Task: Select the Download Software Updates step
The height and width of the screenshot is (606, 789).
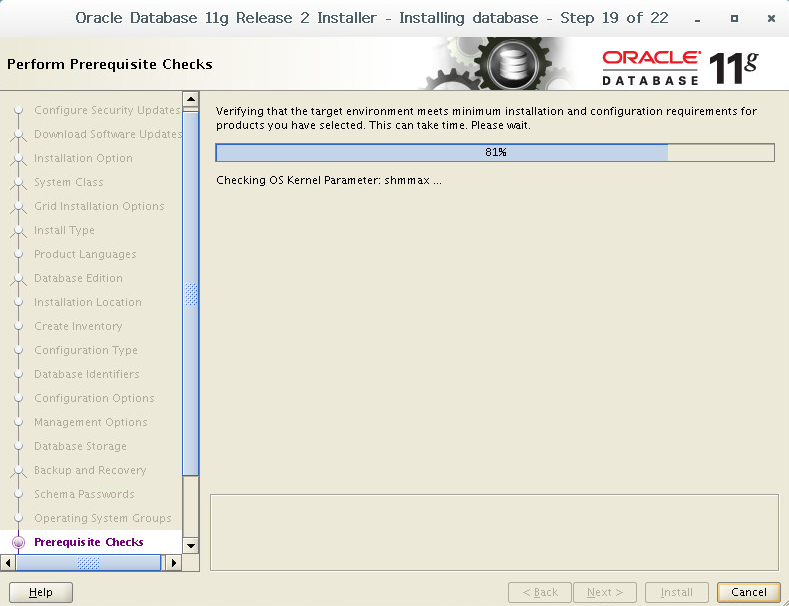Action: click(108, 134)
